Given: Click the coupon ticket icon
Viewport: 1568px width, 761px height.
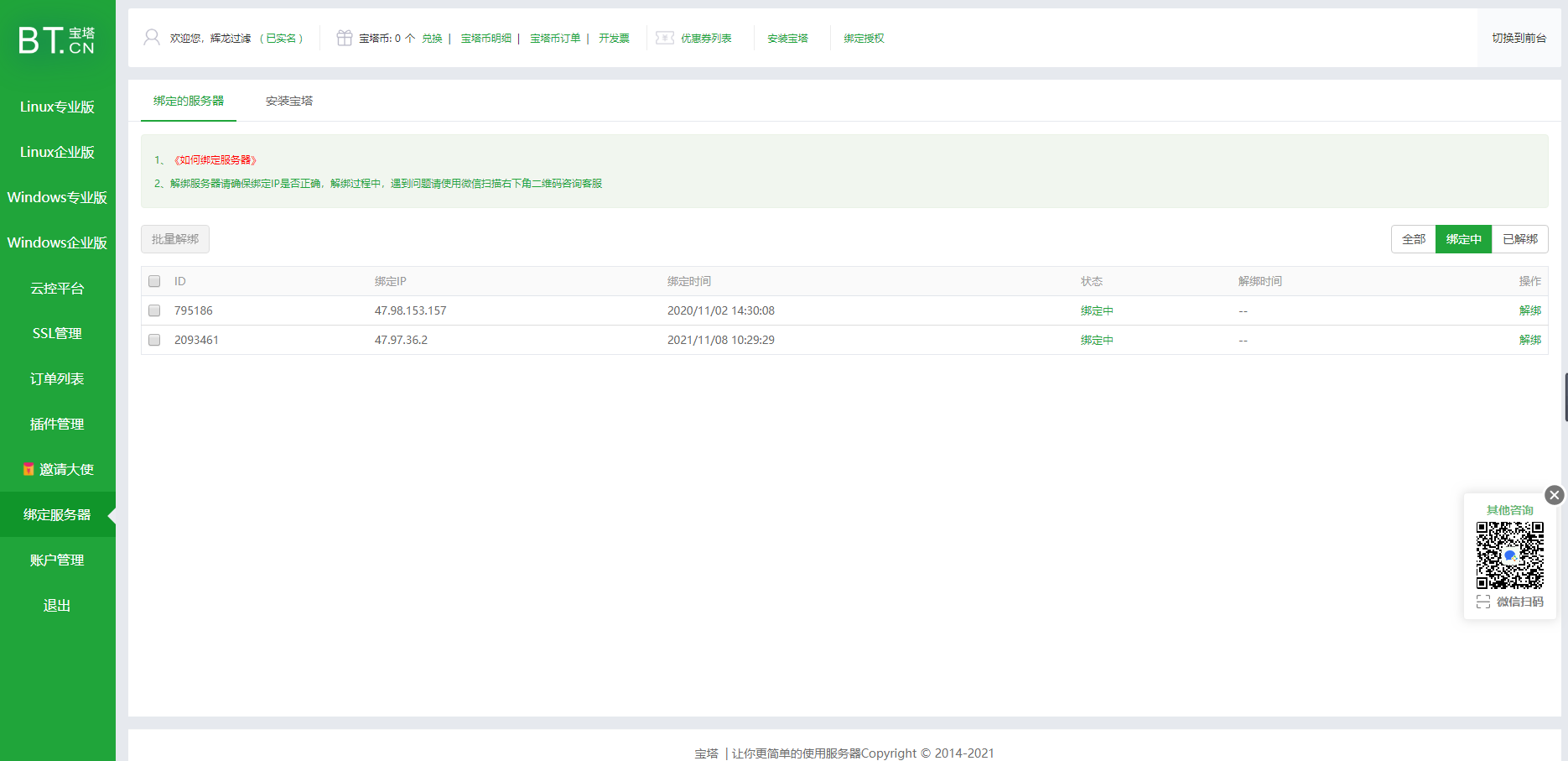Looking at the screenshot, I should 665,38.
